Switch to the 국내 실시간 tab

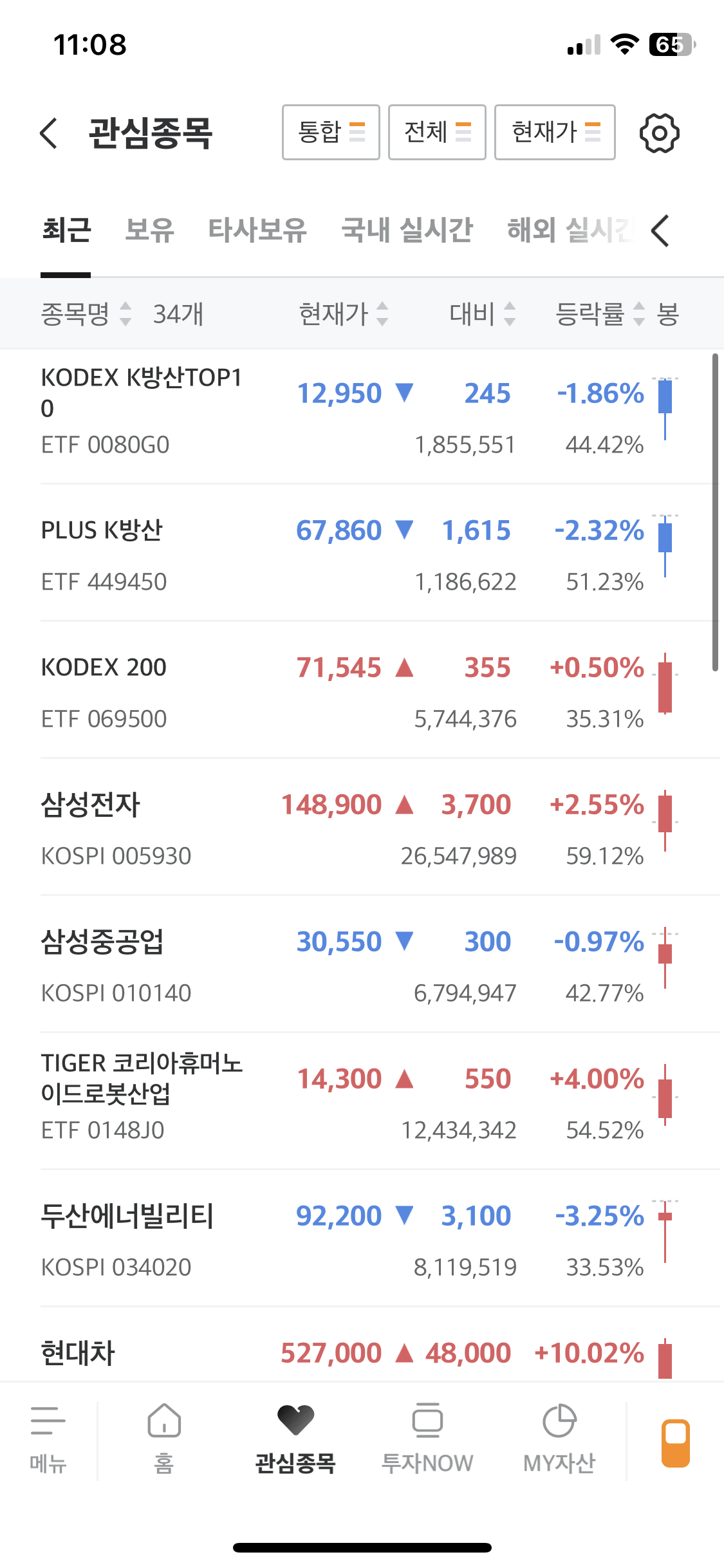pyautogui.click(x=407, y=230)
